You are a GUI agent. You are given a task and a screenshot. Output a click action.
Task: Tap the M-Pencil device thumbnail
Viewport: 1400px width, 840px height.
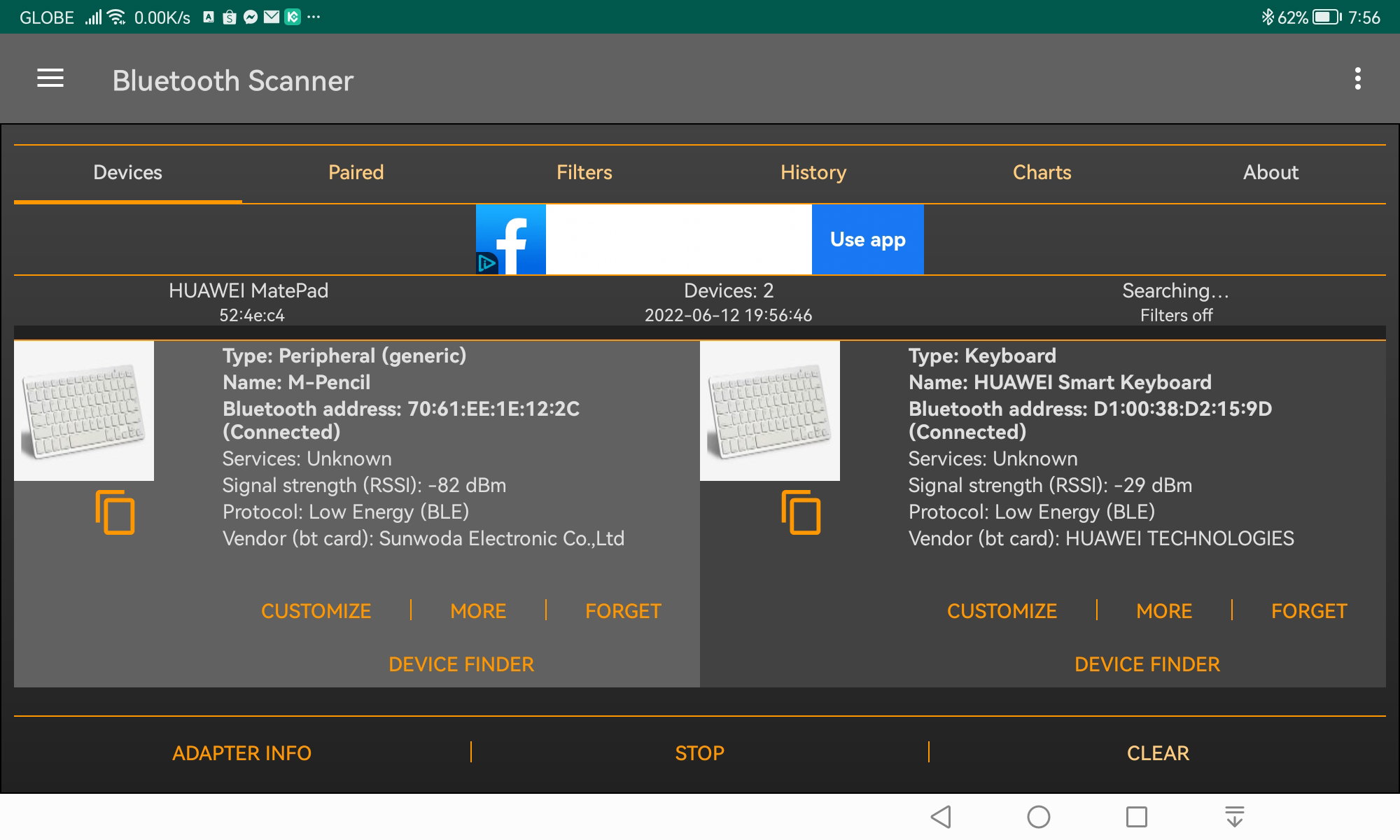(84, 411)
